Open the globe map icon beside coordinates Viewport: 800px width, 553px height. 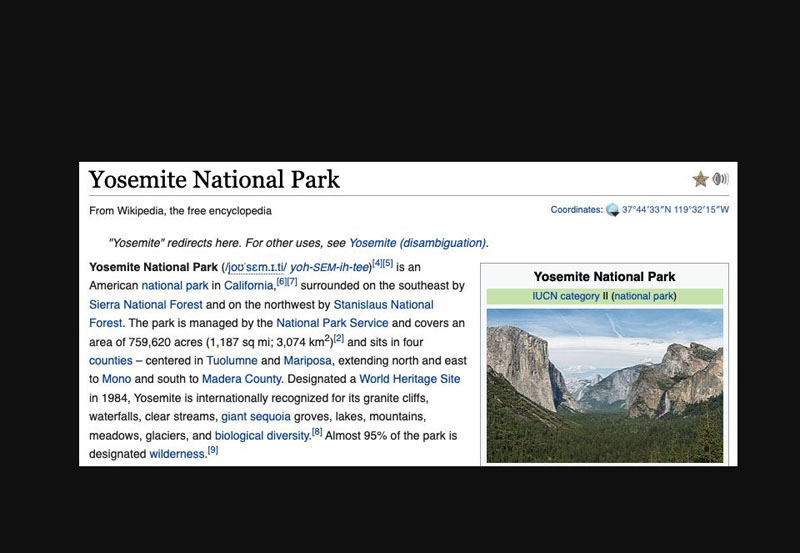pyautogui.click(x=613, y=210)
